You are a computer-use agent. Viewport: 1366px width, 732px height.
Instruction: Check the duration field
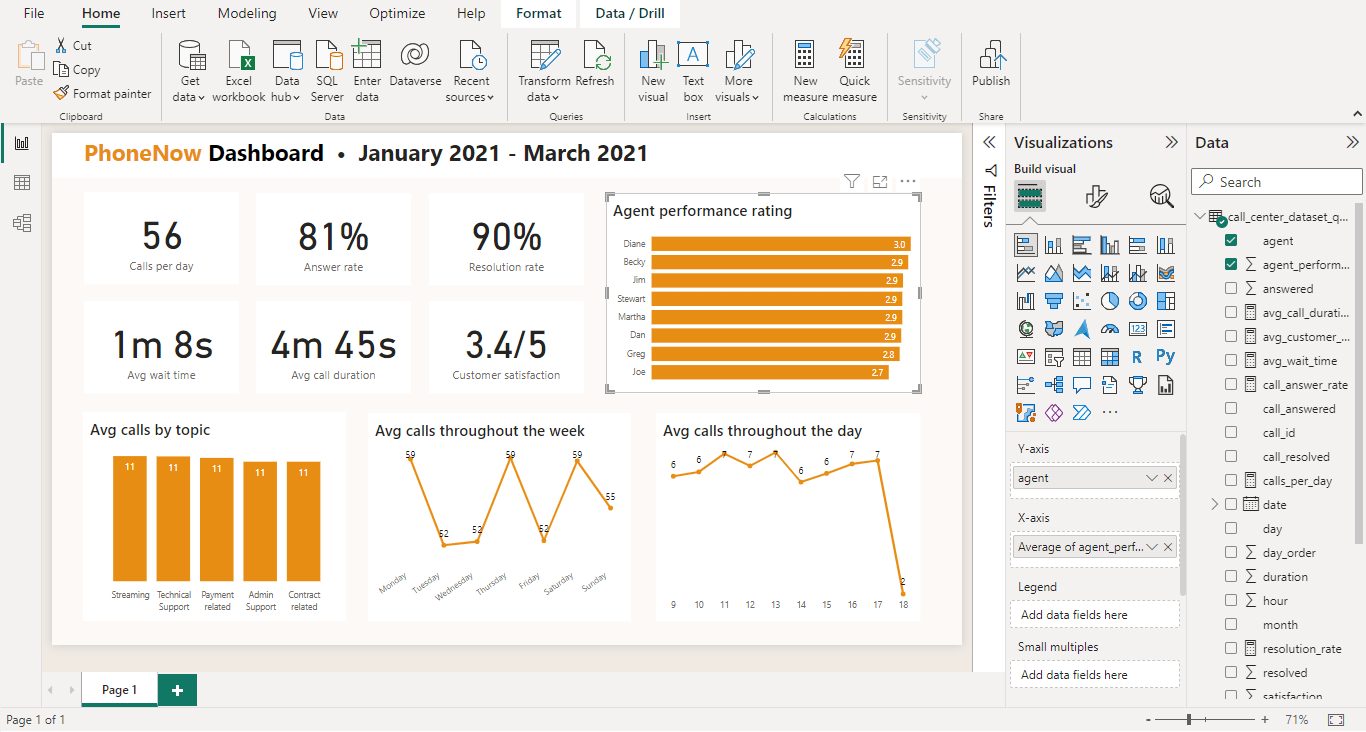point(1231,576)
